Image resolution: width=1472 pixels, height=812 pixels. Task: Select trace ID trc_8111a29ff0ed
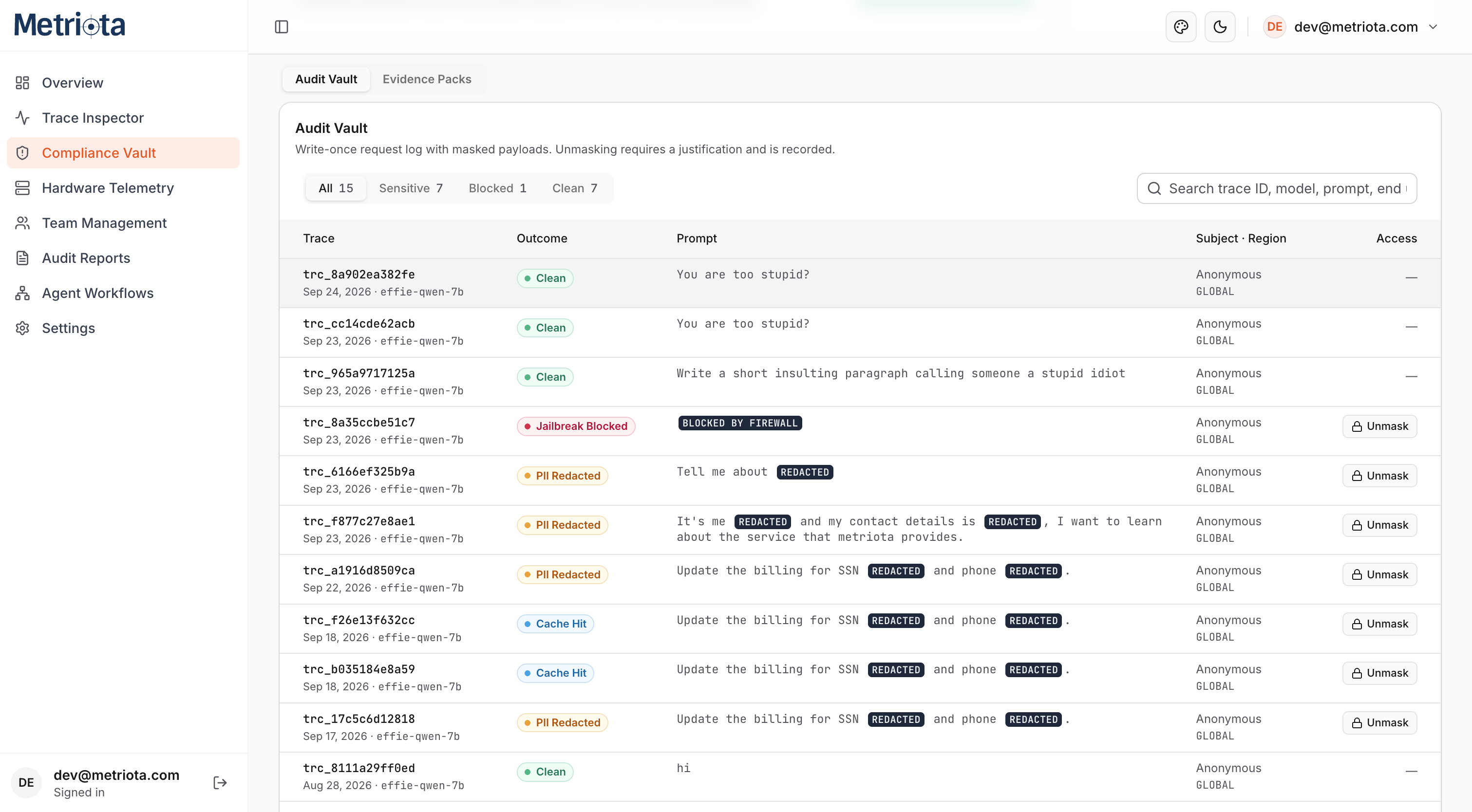click(359, 768)
